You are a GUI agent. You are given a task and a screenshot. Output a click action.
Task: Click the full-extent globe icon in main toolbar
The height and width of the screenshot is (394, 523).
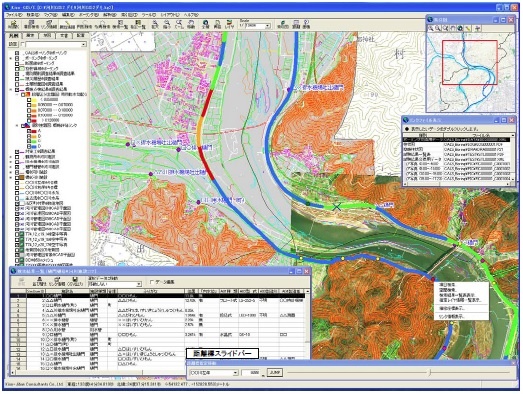(x=205, y=24)
